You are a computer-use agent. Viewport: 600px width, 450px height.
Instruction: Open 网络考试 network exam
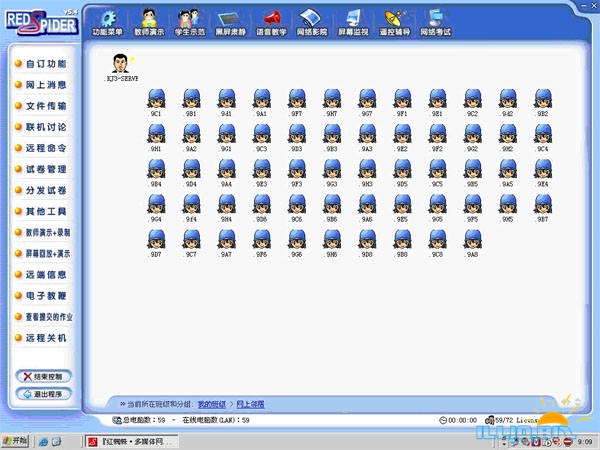click(x=438, y=19)
